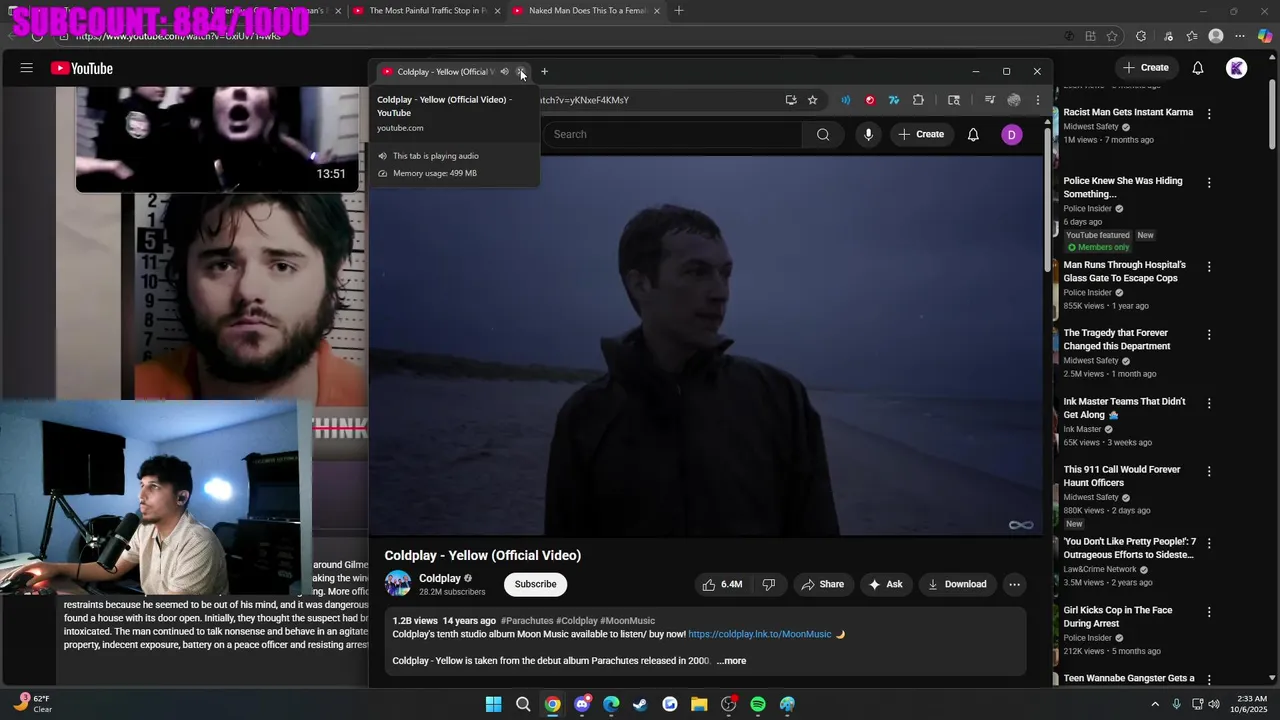This screenshot has width=1280, height=720.
Task: Click the install app icon in the Coldplay address bar
Action: (x=791, y=100)
